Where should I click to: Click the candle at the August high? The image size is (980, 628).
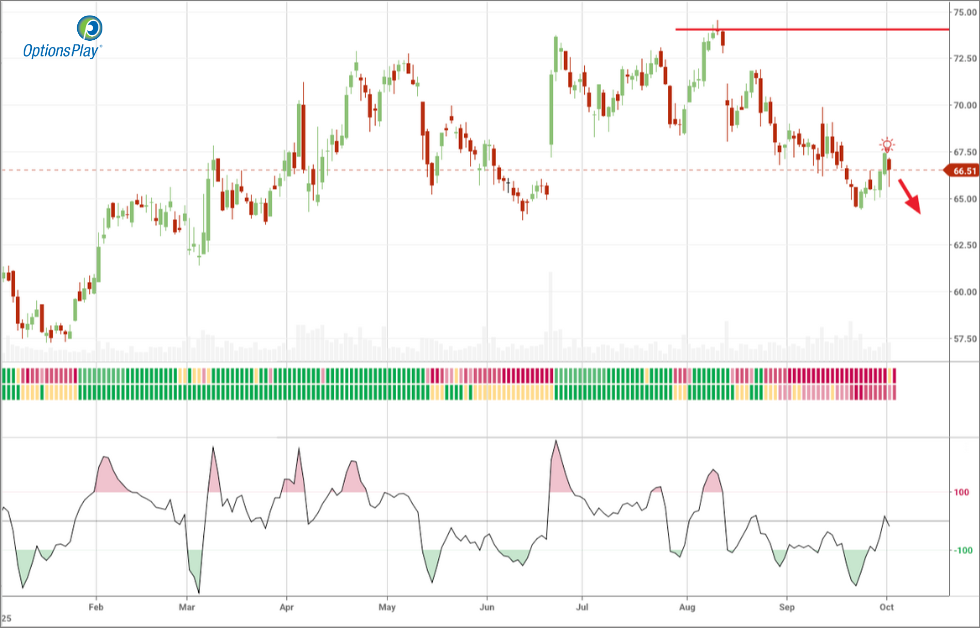716,33
